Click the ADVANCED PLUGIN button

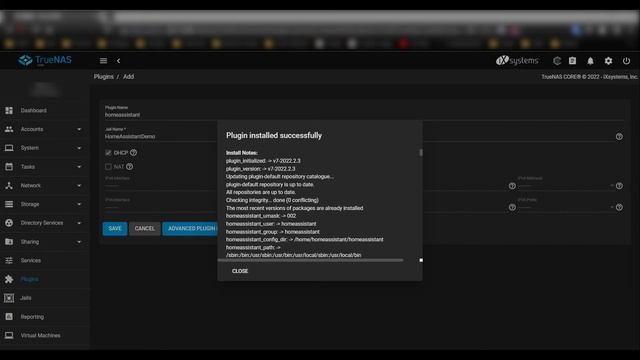(x=190, y=229)
